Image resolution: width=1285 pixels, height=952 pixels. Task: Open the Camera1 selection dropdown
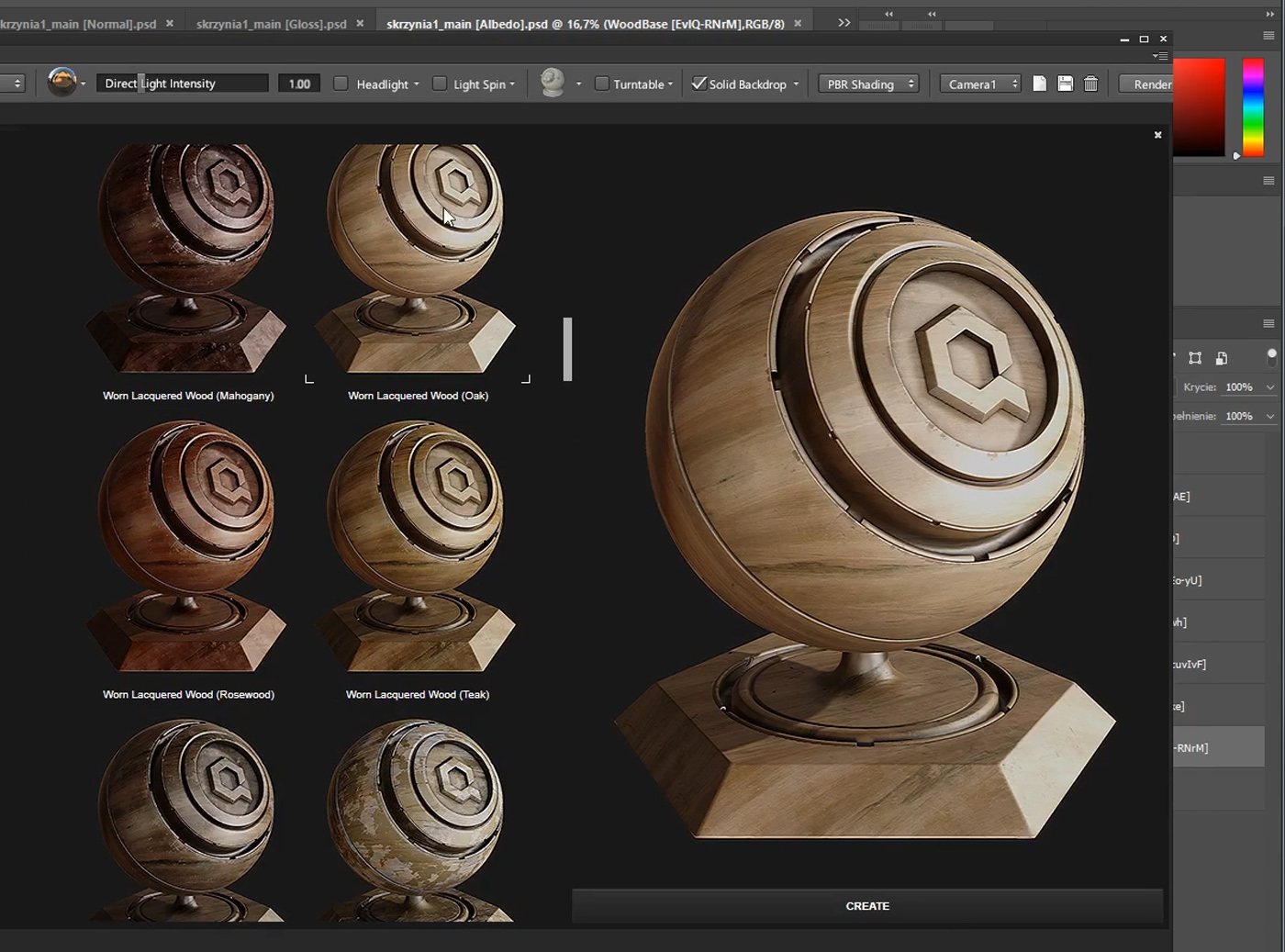pos(979,84)
